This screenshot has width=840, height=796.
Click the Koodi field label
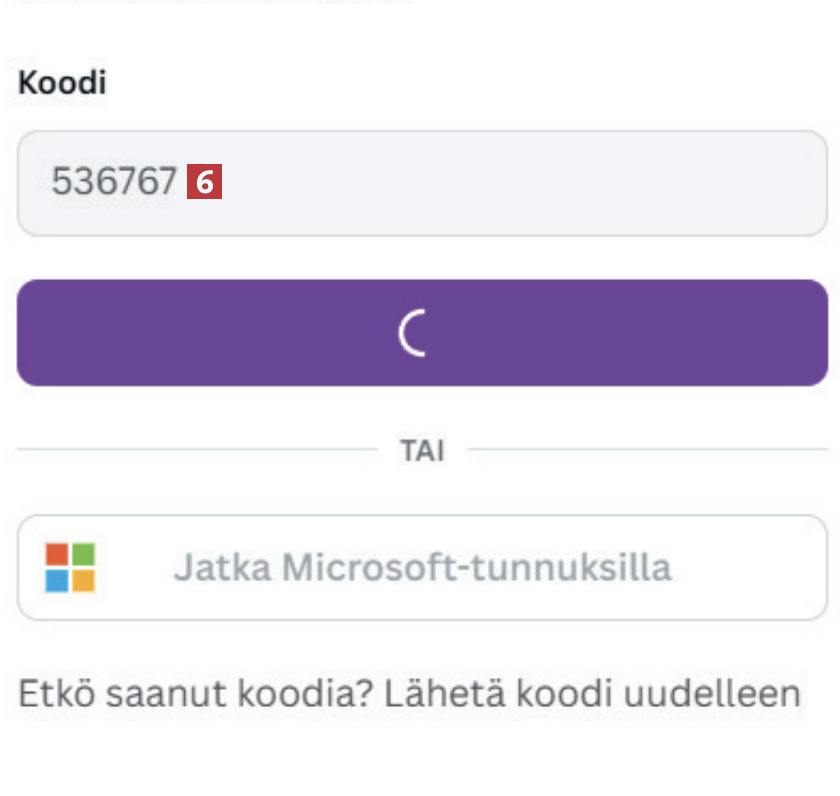pyautogui.click(x=62, y=83)
